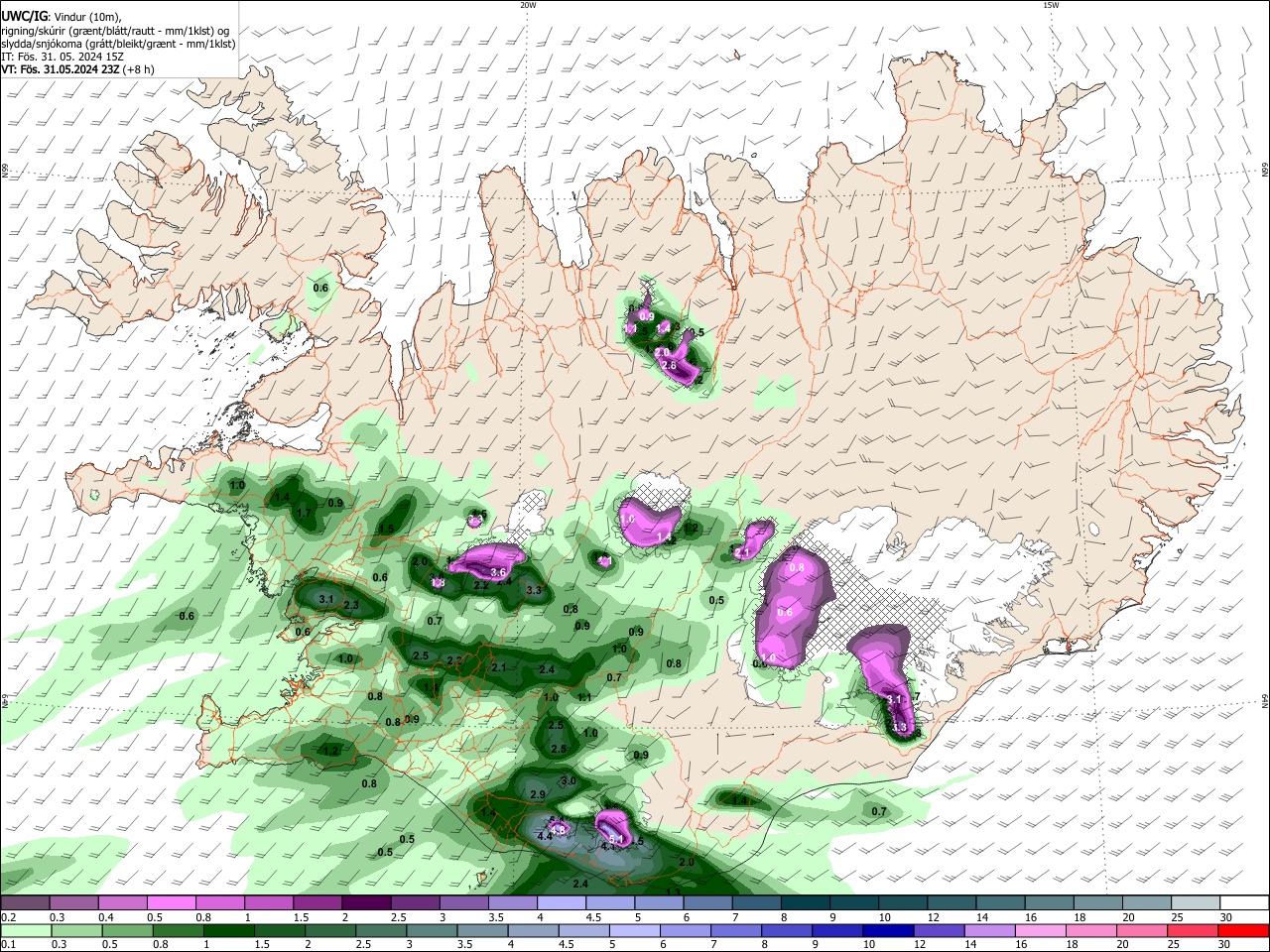Select the pale gray 25–30 snow legend swatch
The width and height of the screenshot is (1270, 952).
tap(1196, 902)
